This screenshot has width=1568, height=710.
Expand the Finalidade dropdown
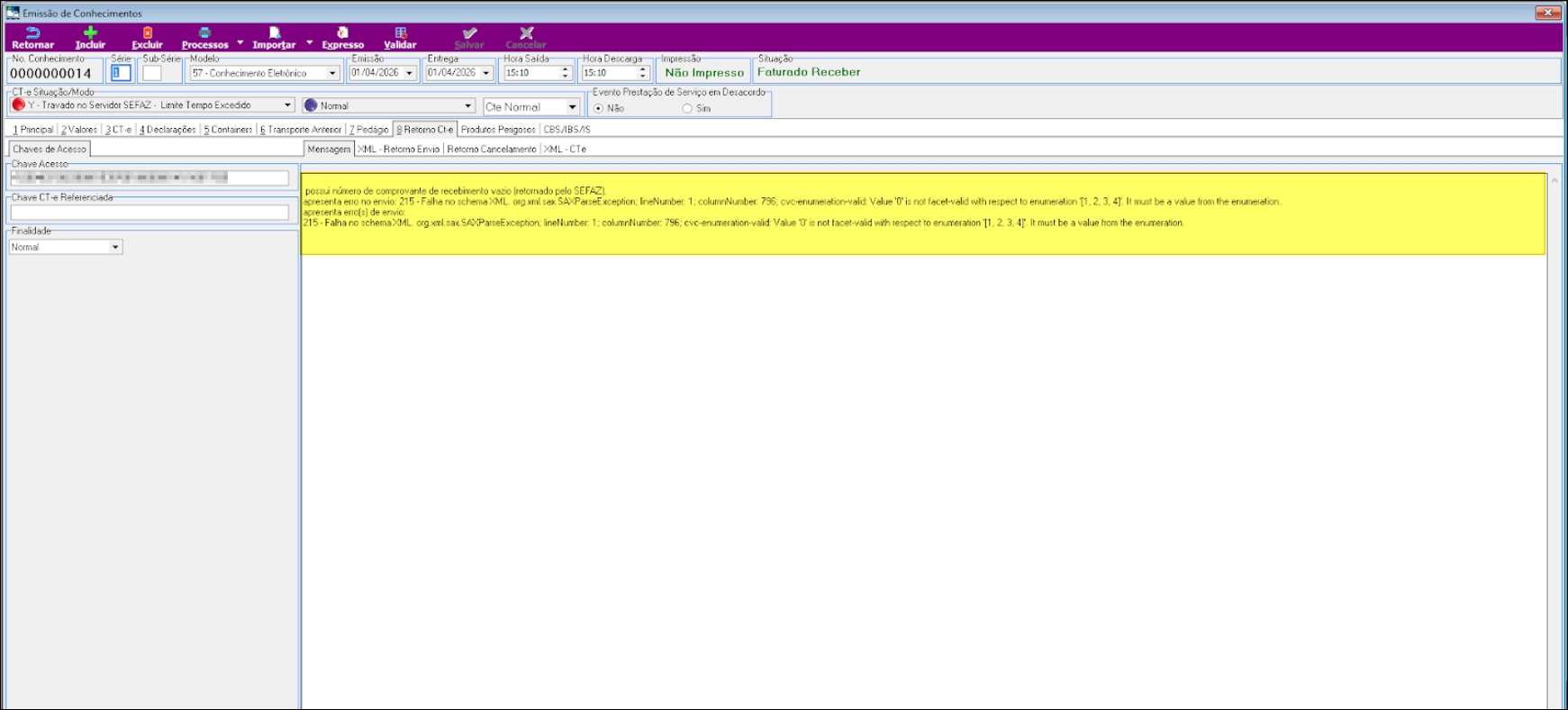point(115,247)
